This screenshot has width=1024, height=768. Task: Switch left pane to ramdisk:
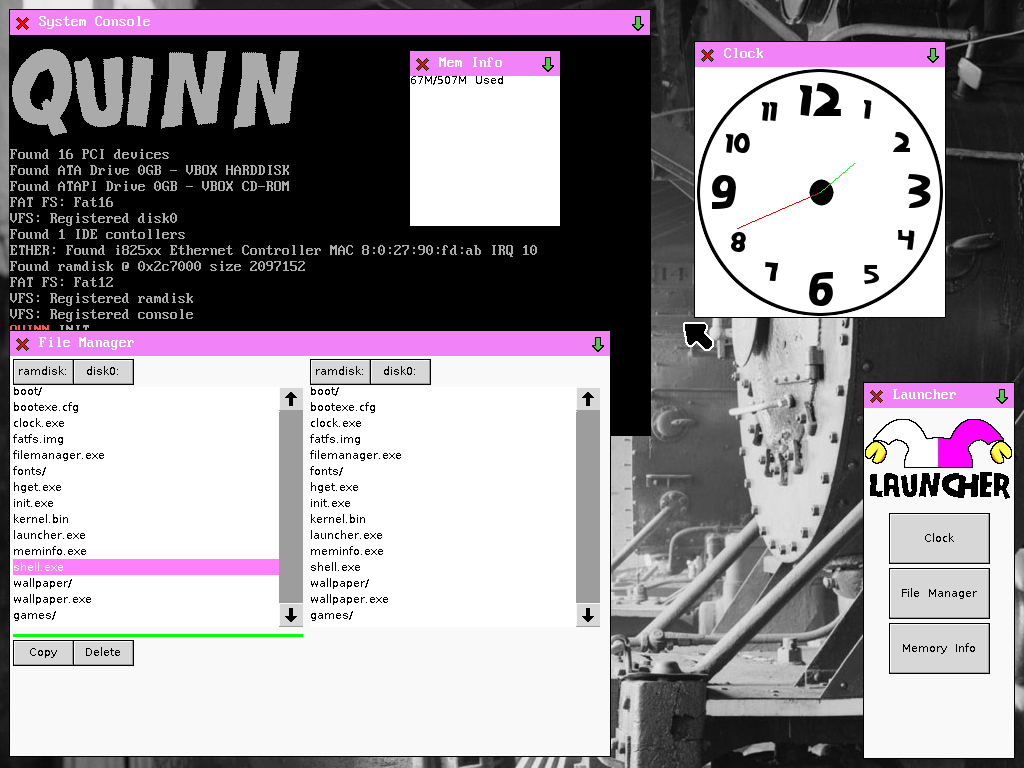click(x=43, y=372)
